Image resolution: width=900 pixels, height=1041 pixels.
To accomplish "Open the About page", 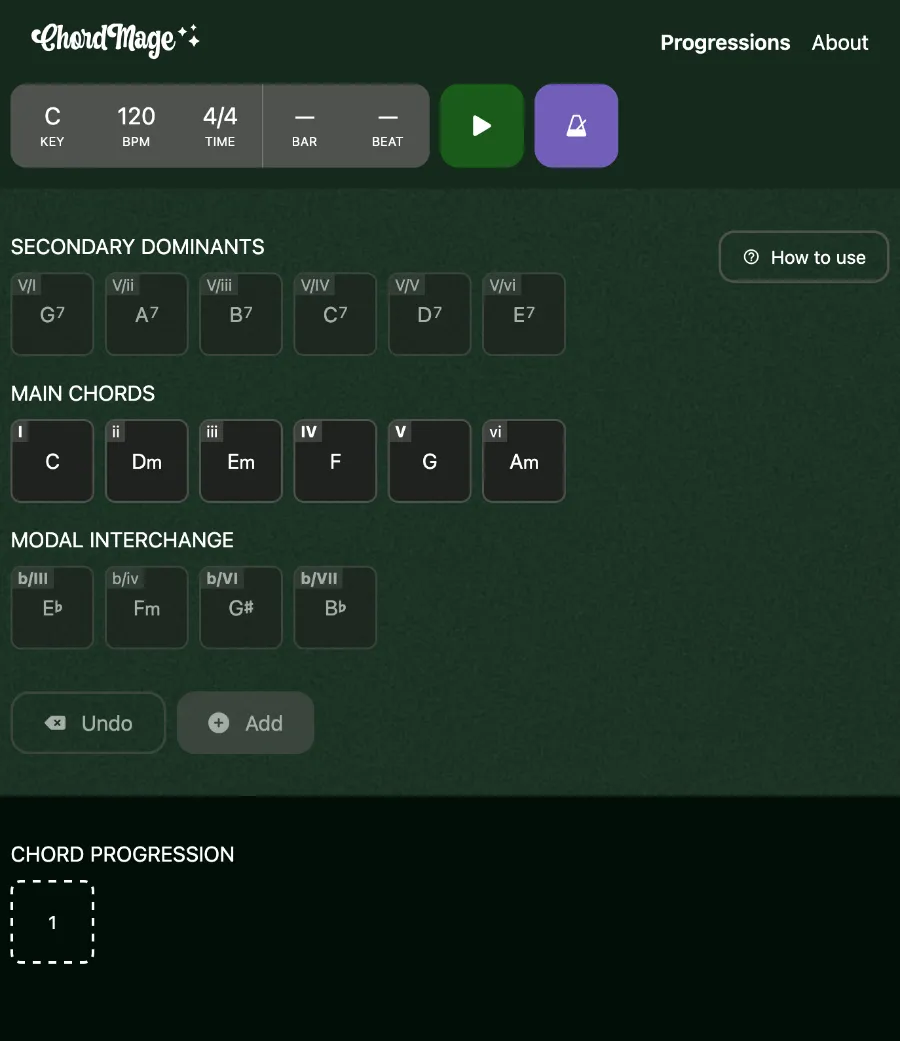I will (840, 42).
